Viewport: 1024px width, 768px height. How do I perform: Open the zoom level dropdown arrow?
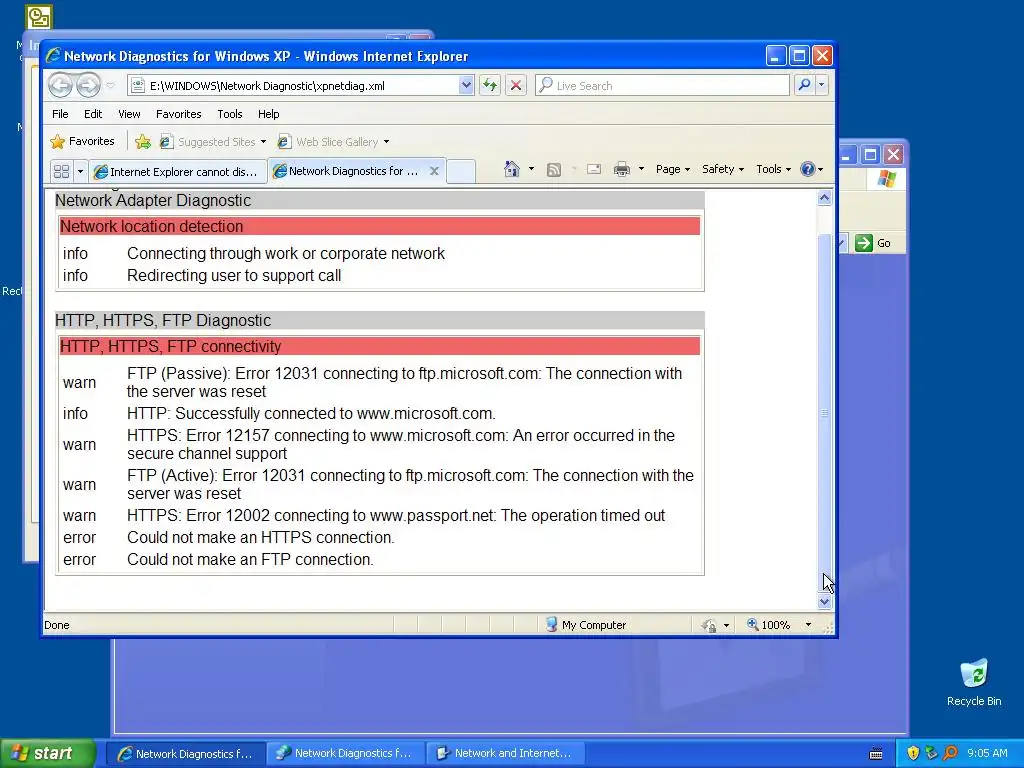point(808,624)
